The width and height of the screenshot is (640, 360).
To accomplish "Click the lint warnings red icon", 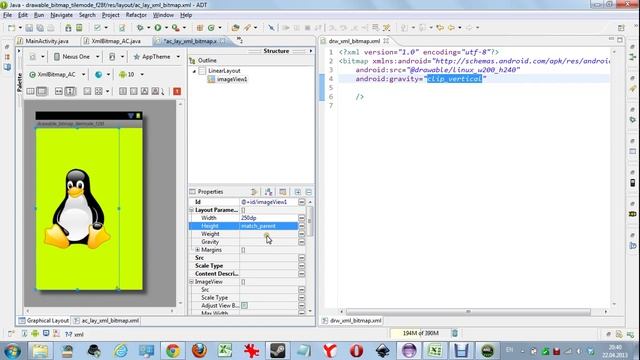I will pyautogui.click(x=177, y=91).
